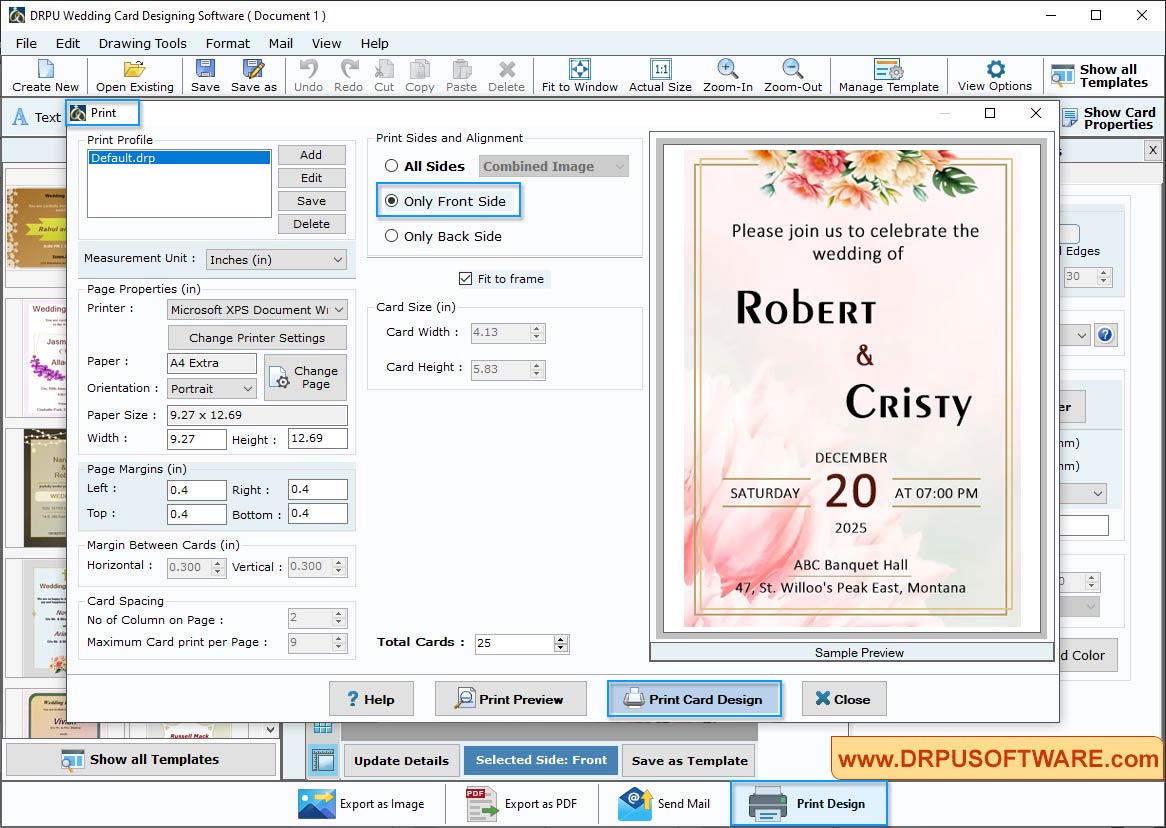
Task: Edit the Card Width input field
Action: coord(500,331)
